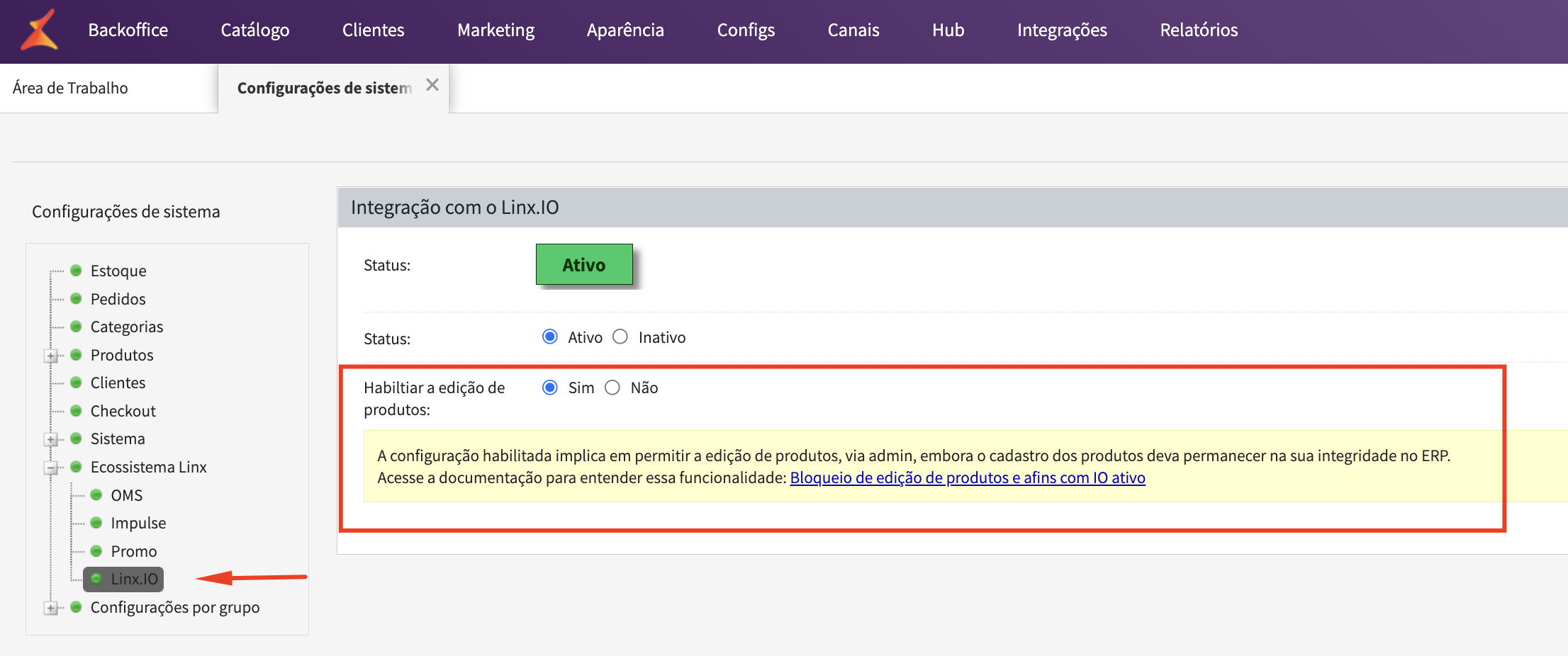The image size is (1568, 656).
Task: Click green status dot beside Estoque
Action: [x=76, y=270]
